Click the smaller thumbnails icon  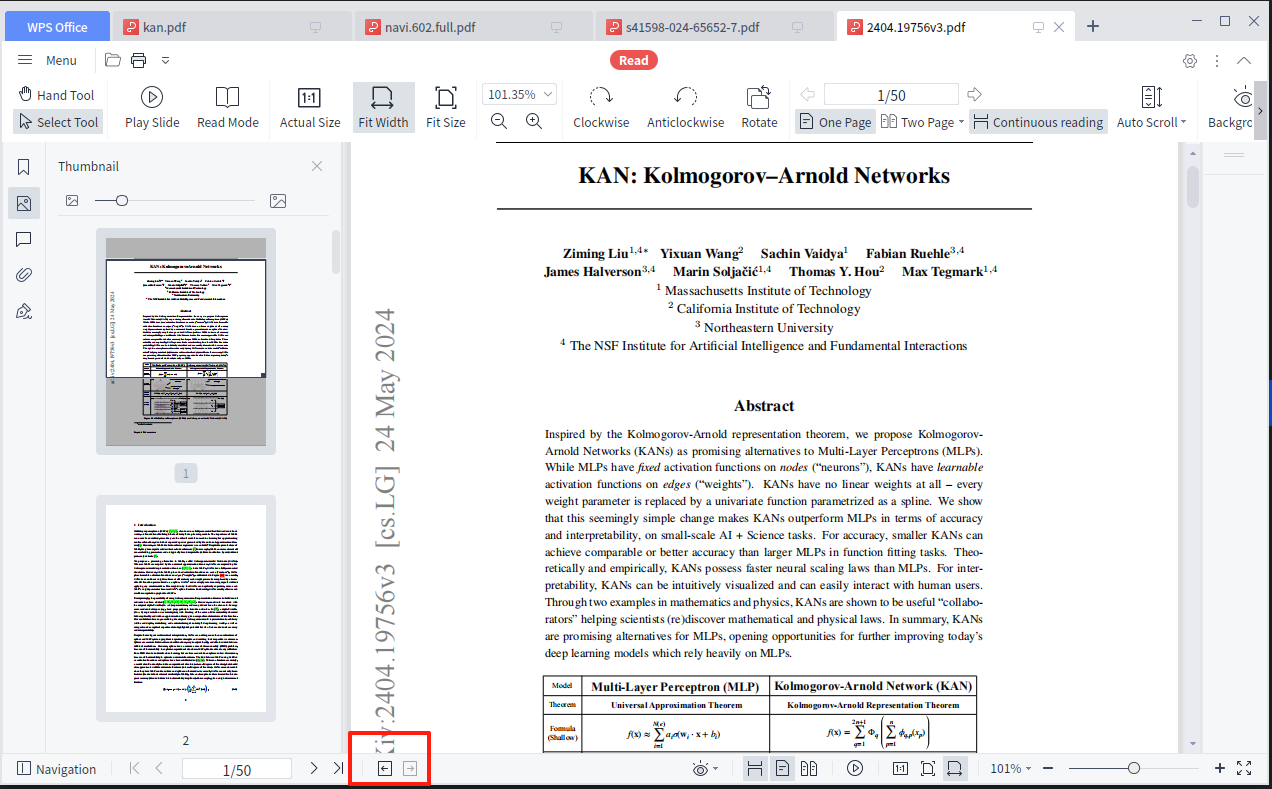[72, 201]
